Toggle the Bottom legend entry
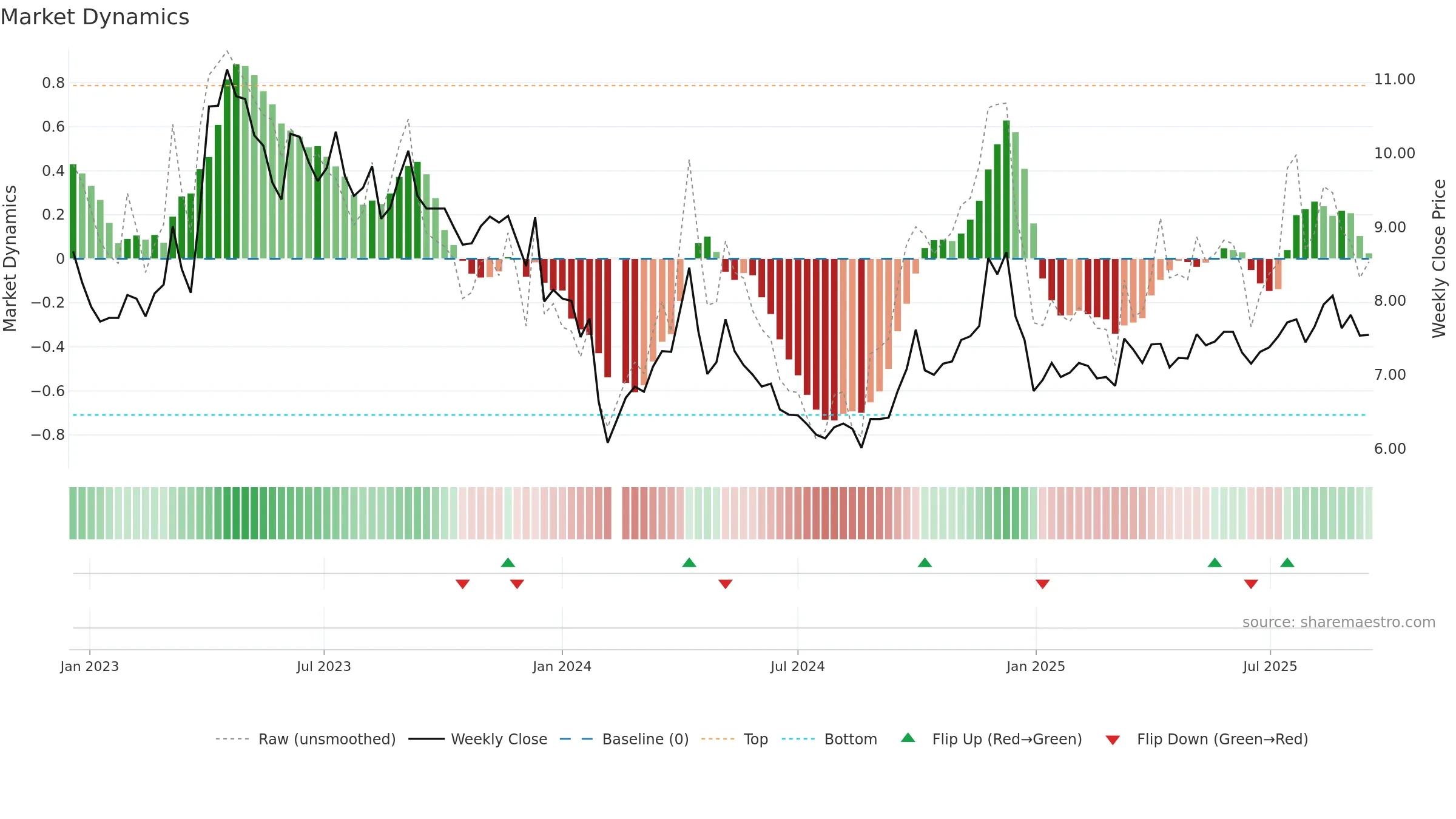Viewport: 1456px width, 819px height. [829, 739]
